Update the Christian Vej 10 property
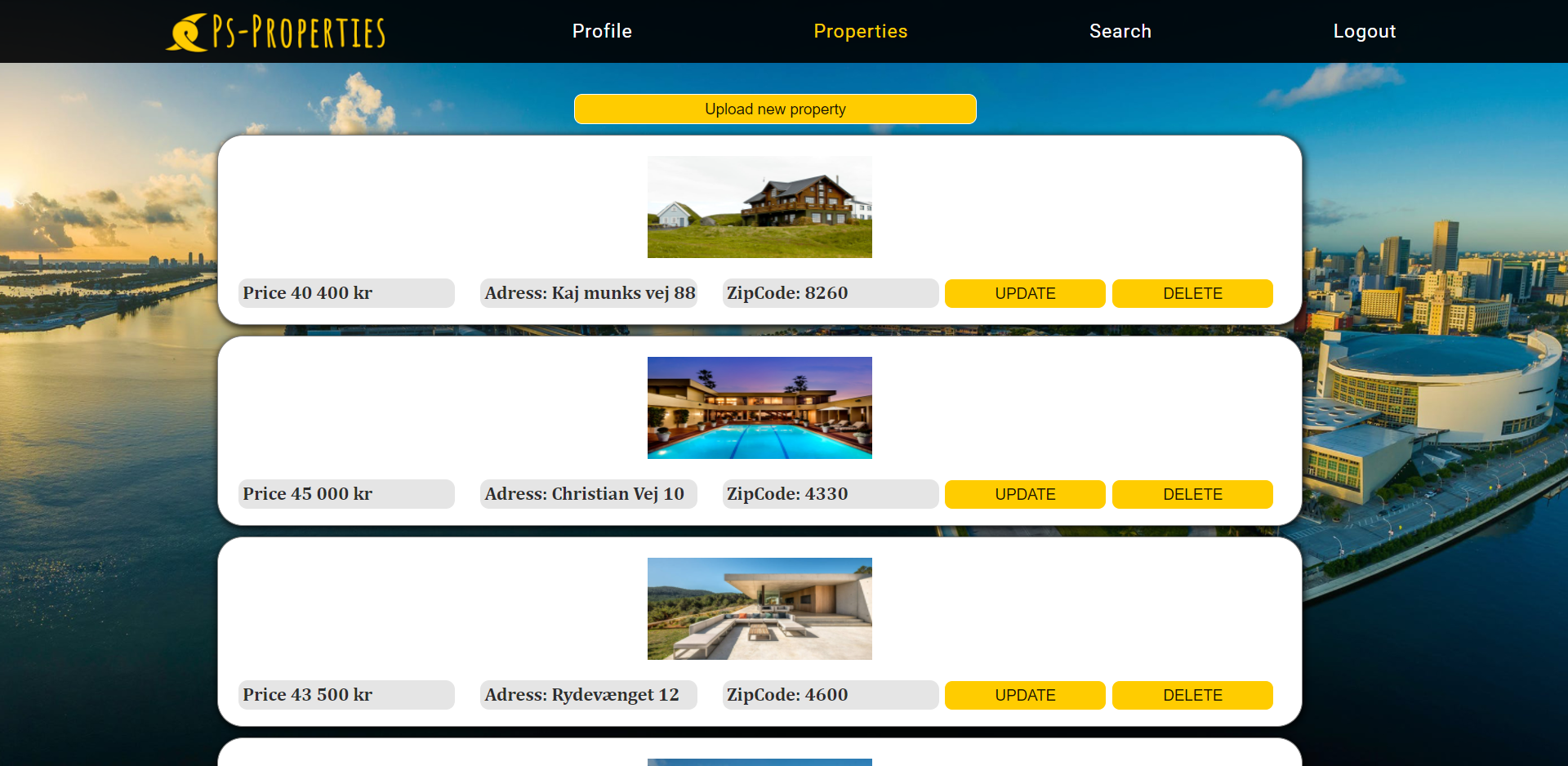1568x766 pixels. [x=1025, y=494]
